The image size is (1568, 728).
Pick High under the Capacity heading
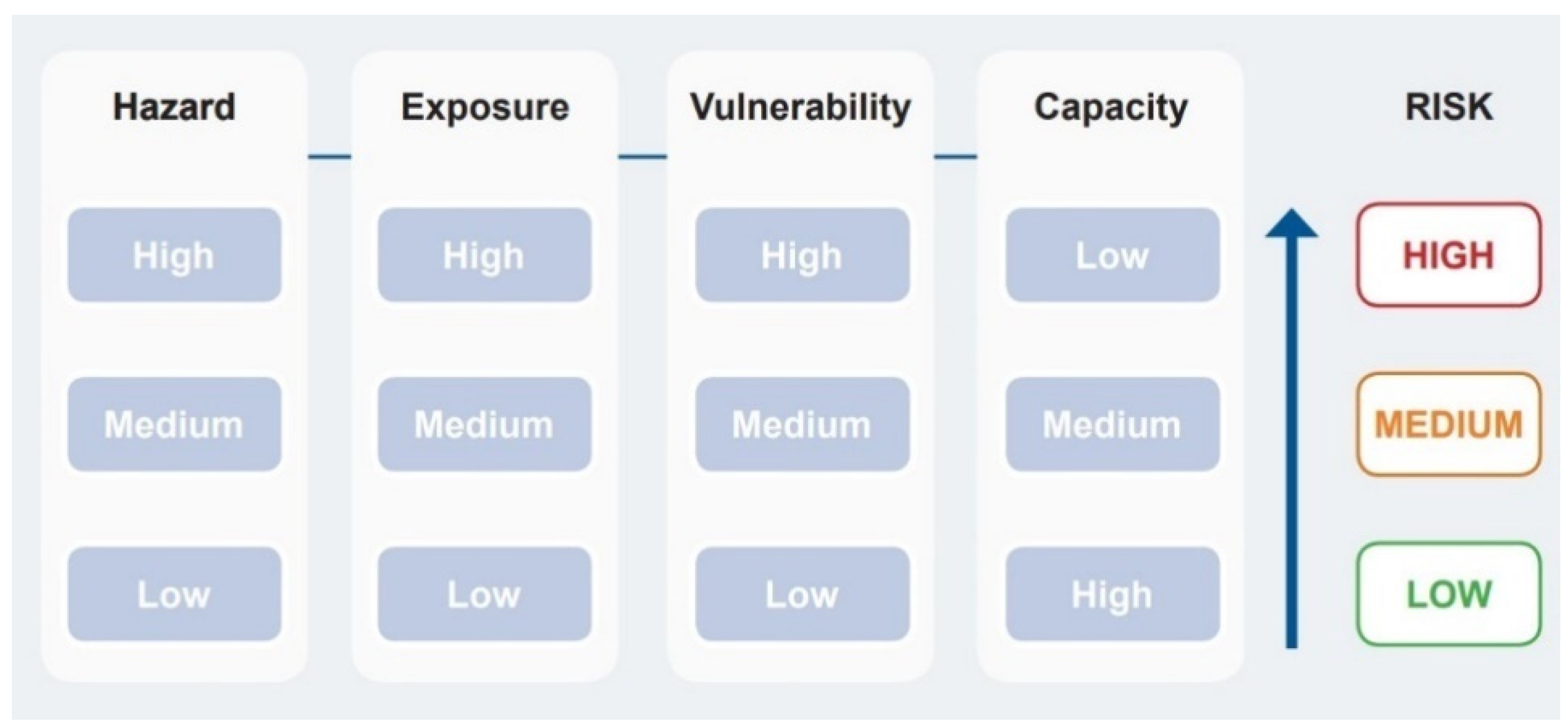tap(1112, 594)
